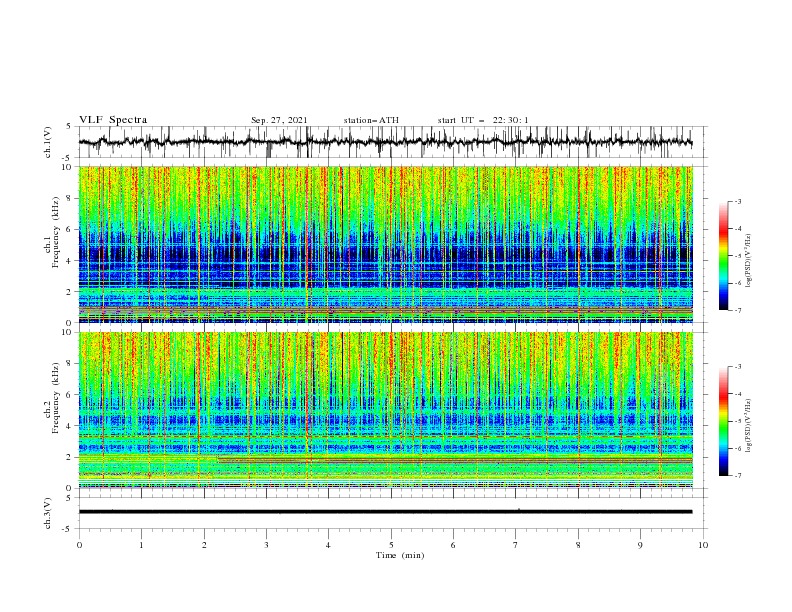This screenshot has height=612, width=792.
Task: Click inside the ch.2 spectrogram panel
Action: coord(386,410)
